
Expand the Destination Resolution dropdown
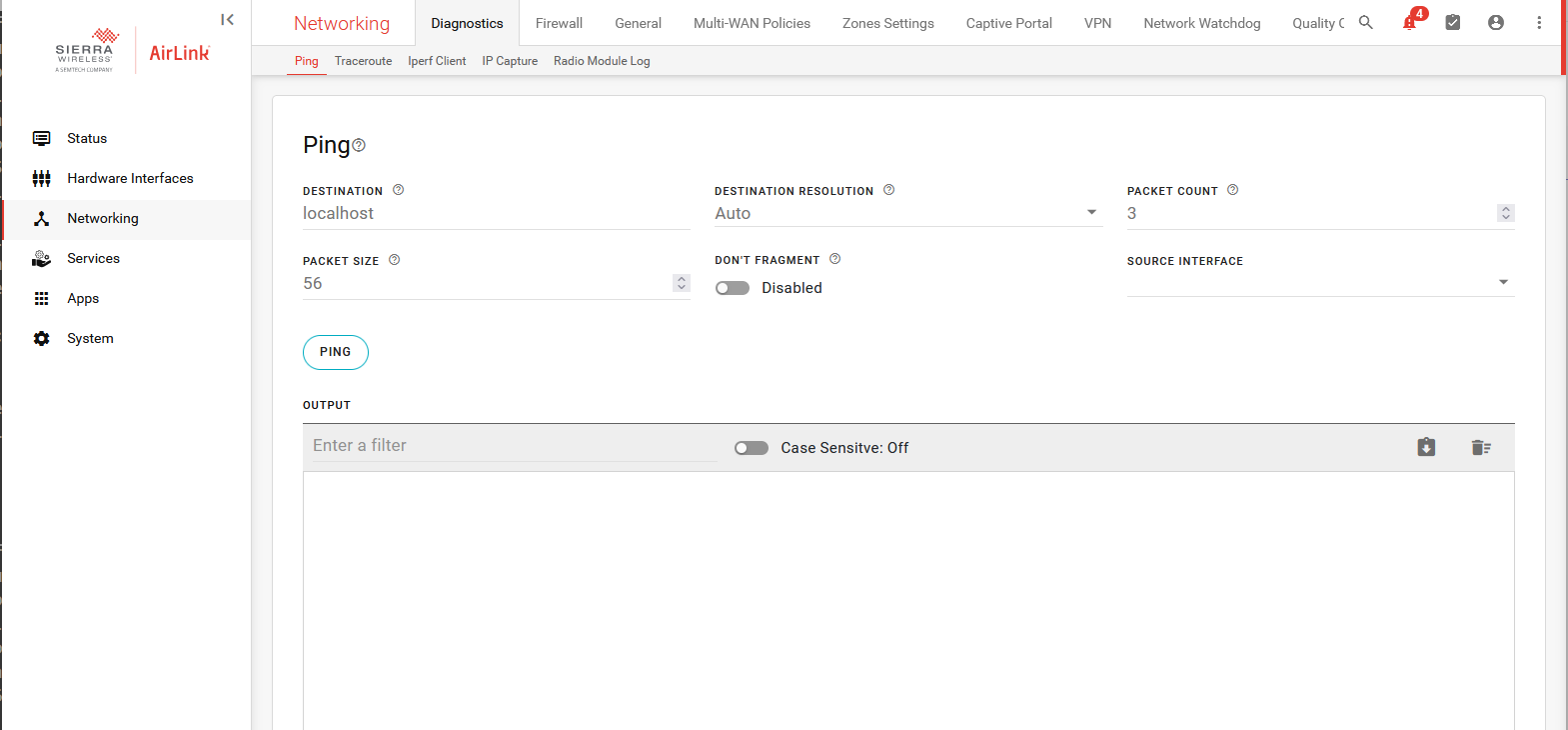click(x=1091, y=213)
